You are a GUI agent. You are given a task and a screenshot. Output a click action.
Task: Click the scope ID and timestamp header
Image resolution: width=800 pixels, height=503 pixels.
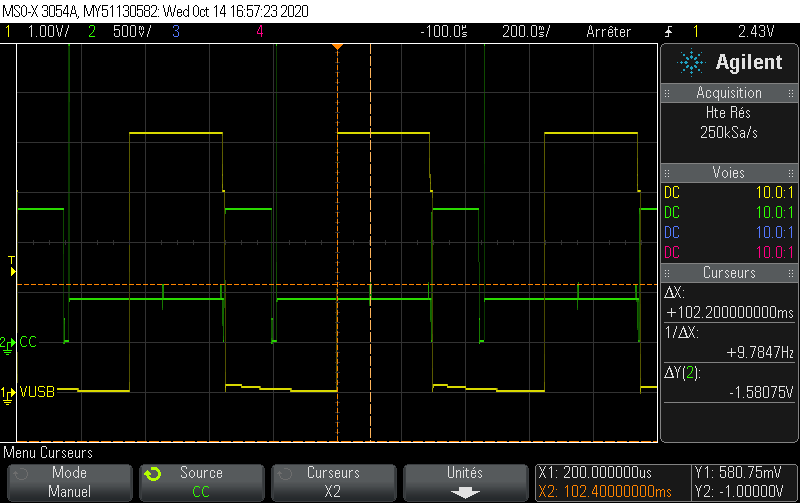point(156,11)
